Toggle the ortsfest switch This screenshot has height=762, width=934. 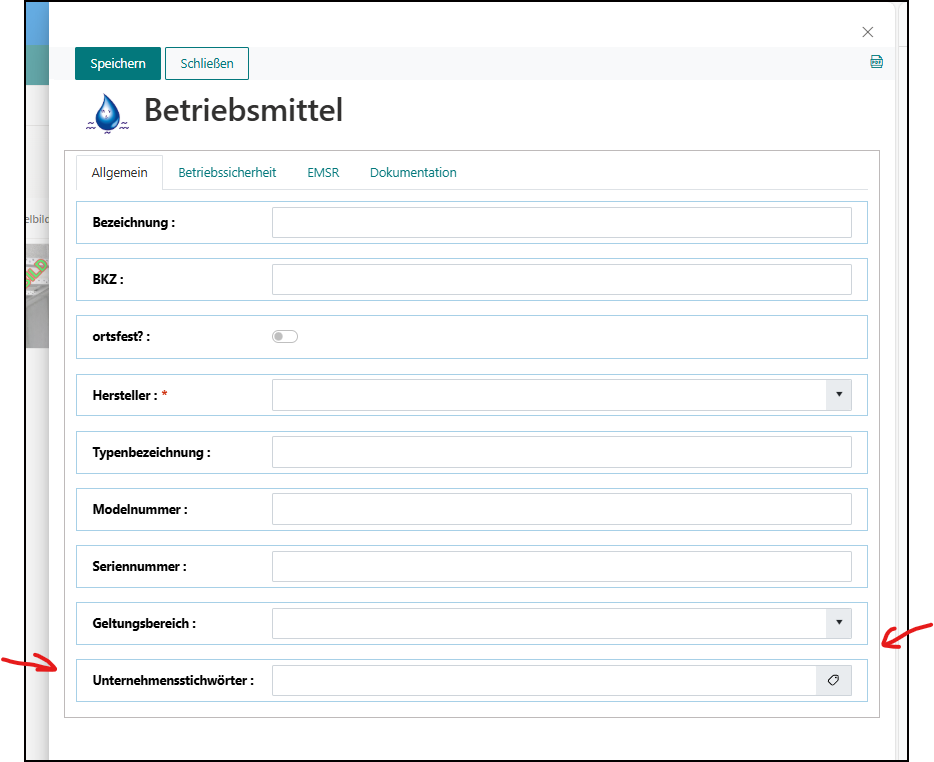point(285,337)
